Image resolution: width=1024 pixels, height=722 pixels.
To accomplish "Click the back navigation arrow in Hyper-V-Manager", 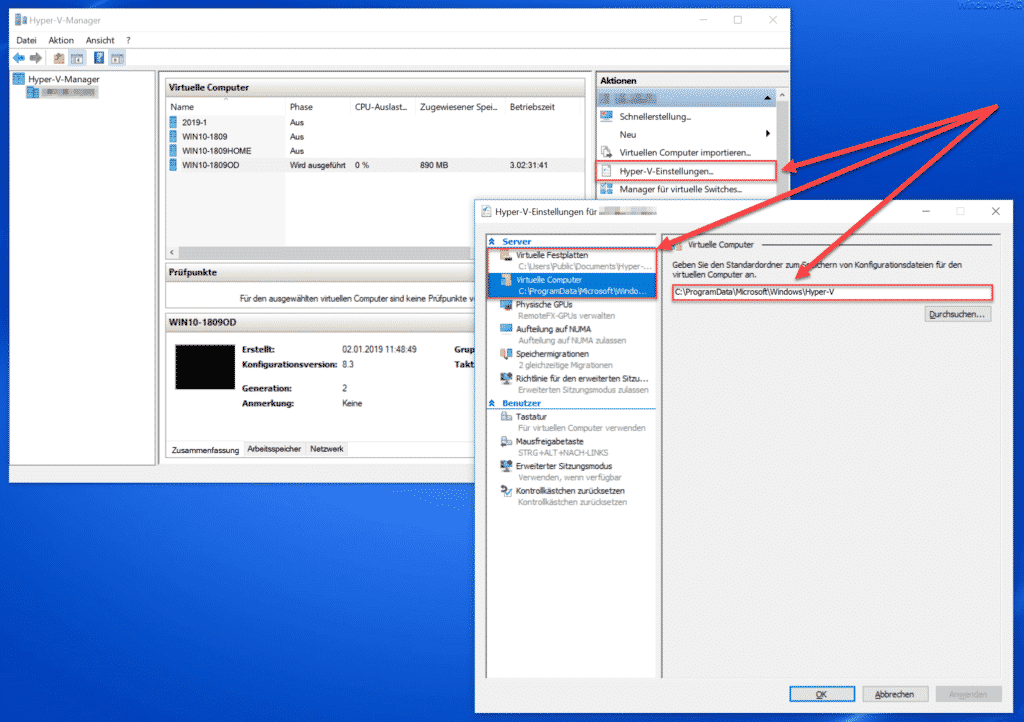I will click(18, 57).
